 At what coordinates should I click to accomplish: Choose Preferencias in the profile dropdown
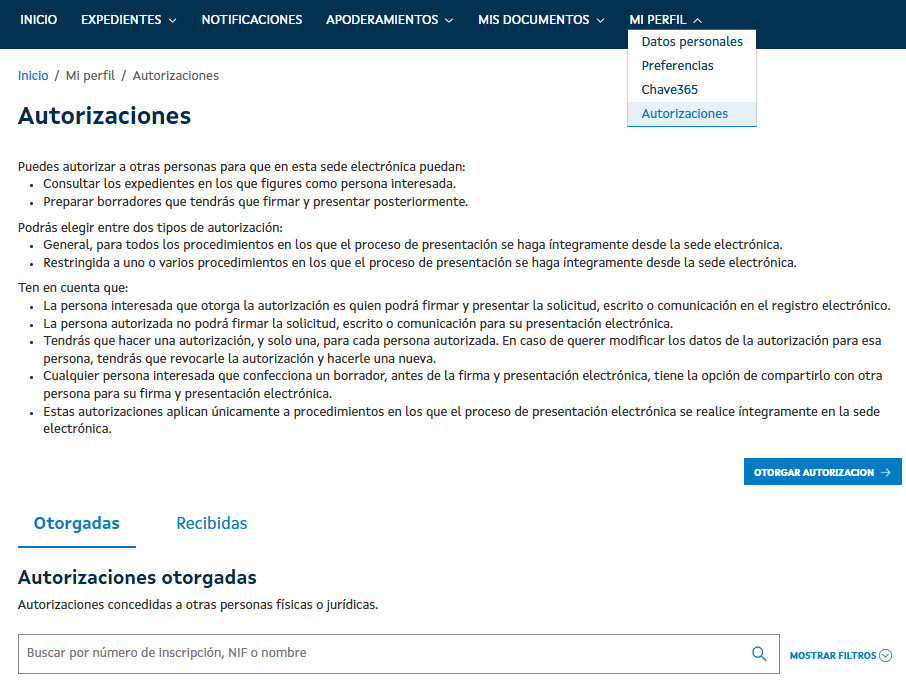point(678,66)
